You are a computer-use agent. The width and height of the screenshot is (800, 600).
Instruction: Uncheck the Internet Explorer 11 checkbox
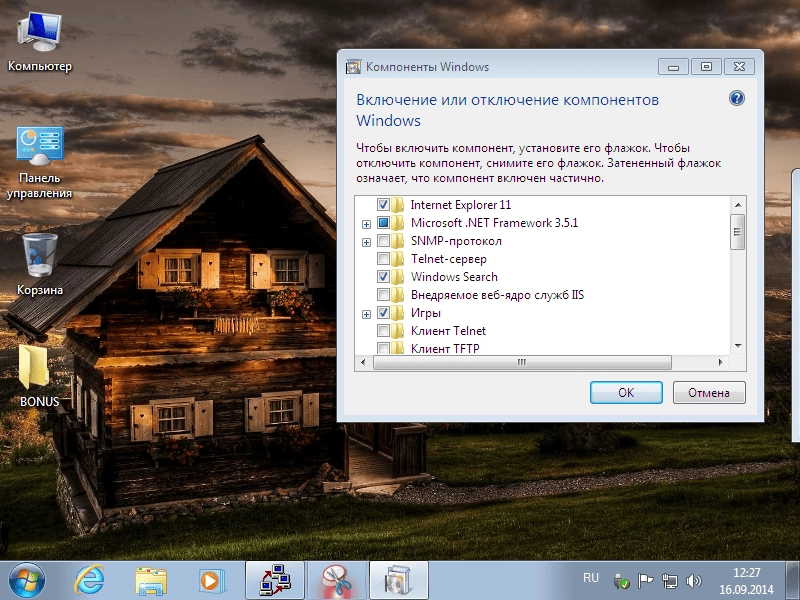[383, 205]
